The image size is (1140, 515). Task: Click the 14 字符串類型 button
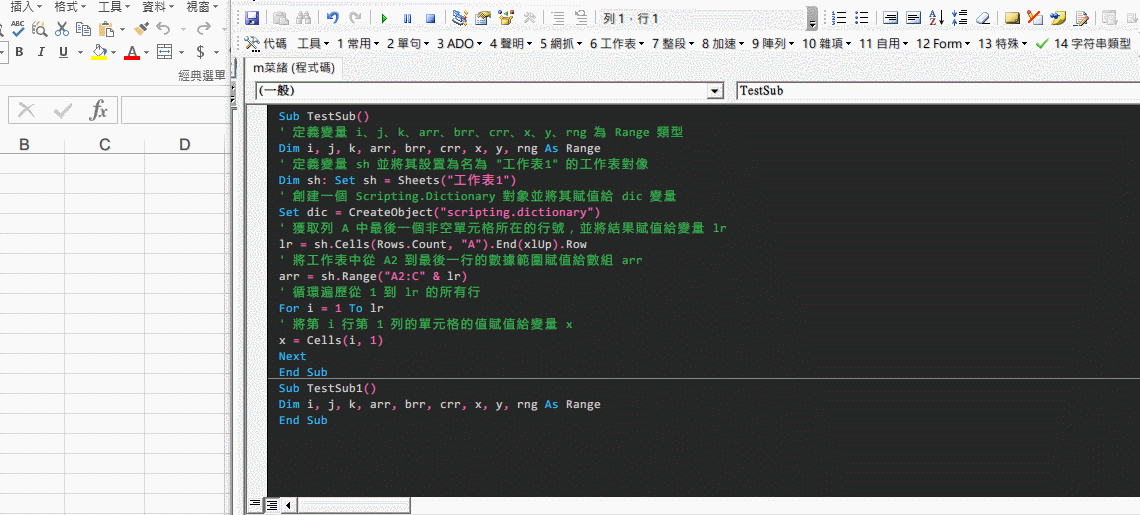point(1084,44)
